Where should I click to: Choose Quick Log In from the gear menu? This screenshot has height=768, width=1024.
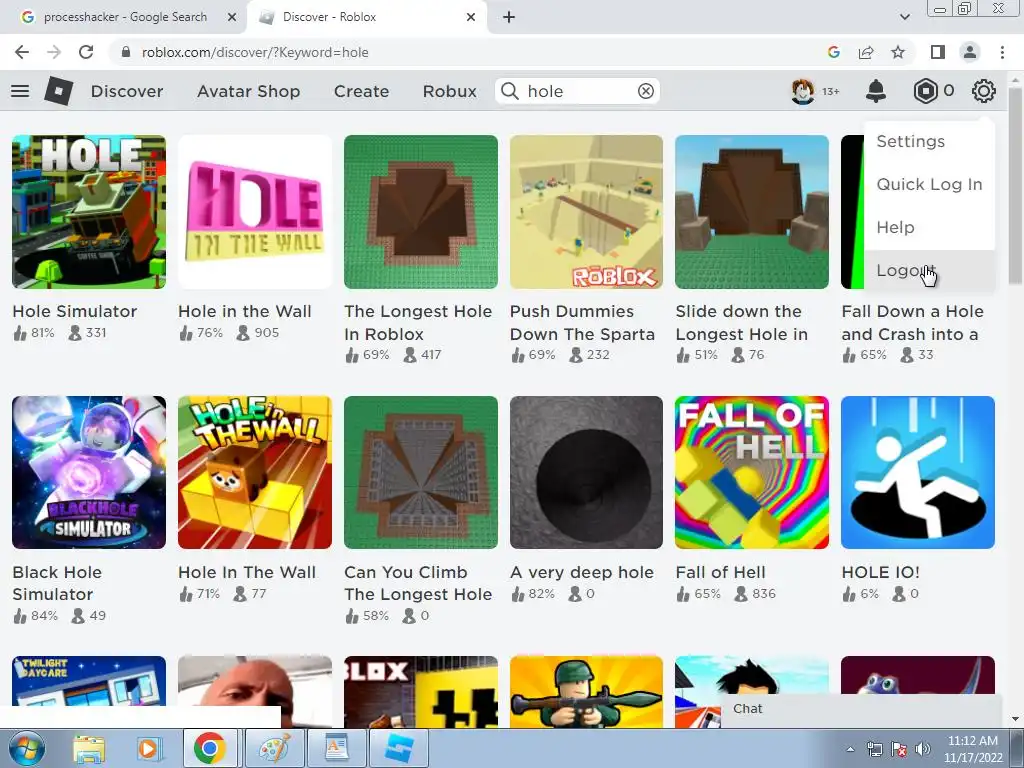(x=929, y=184)
